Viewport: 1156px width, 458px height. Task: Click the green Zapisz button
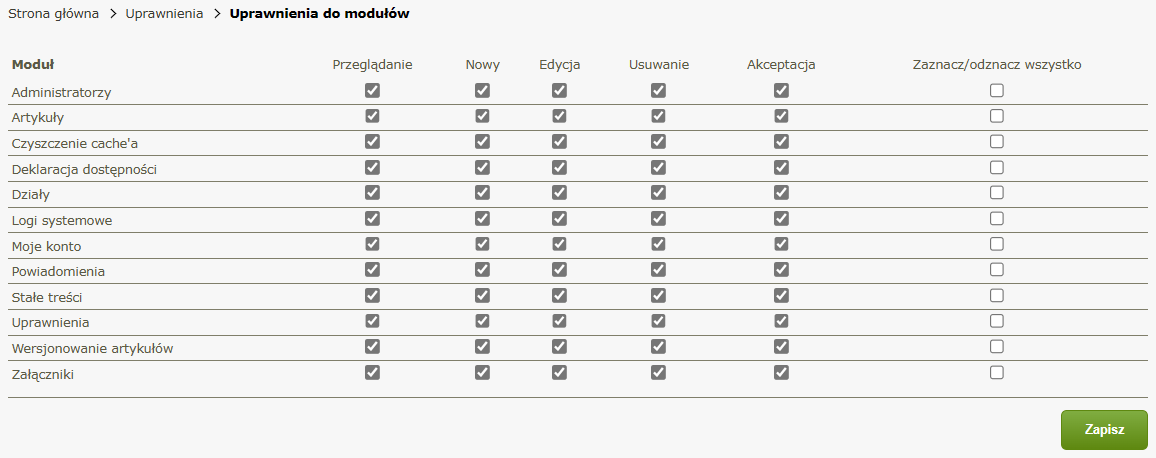1104,430
